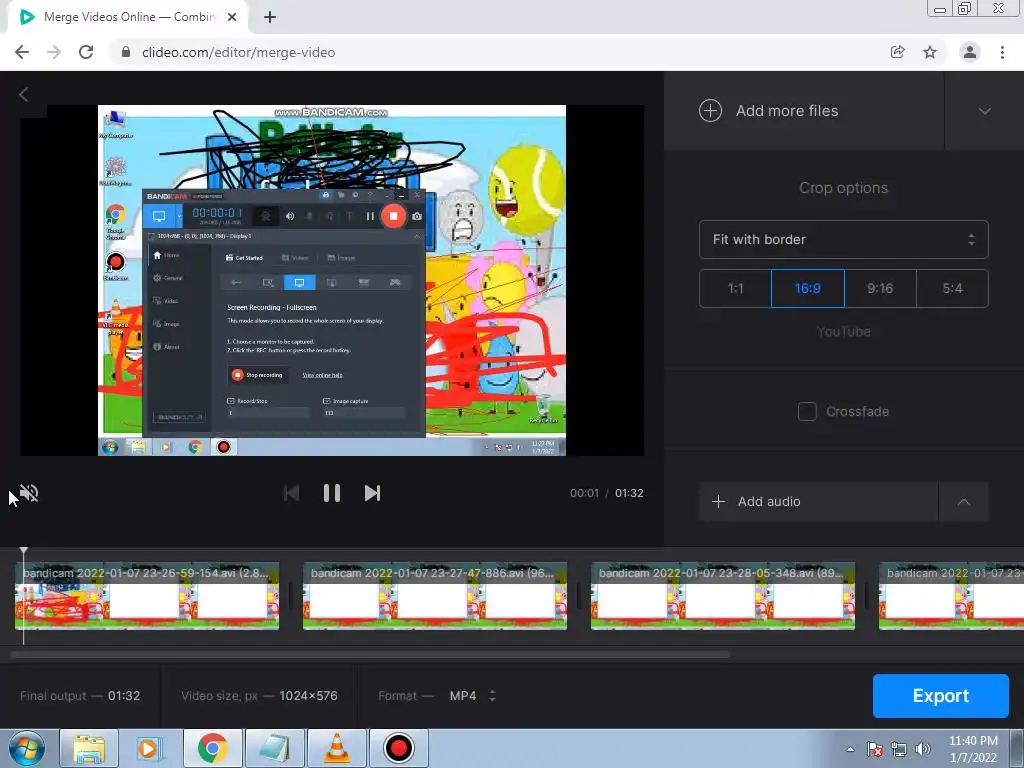Open the Windows Start menu

click(25, 748)
